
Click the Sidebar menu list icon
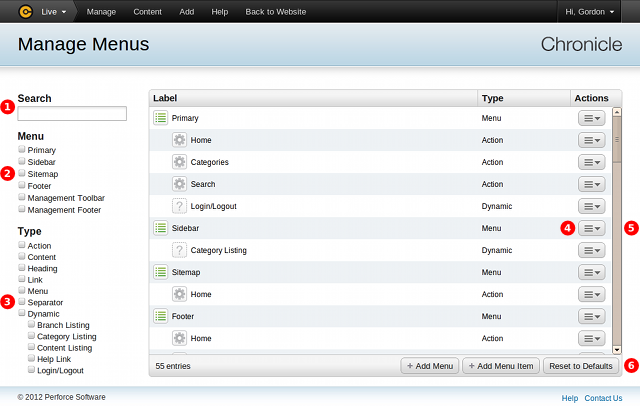click(x=160, y=228)
